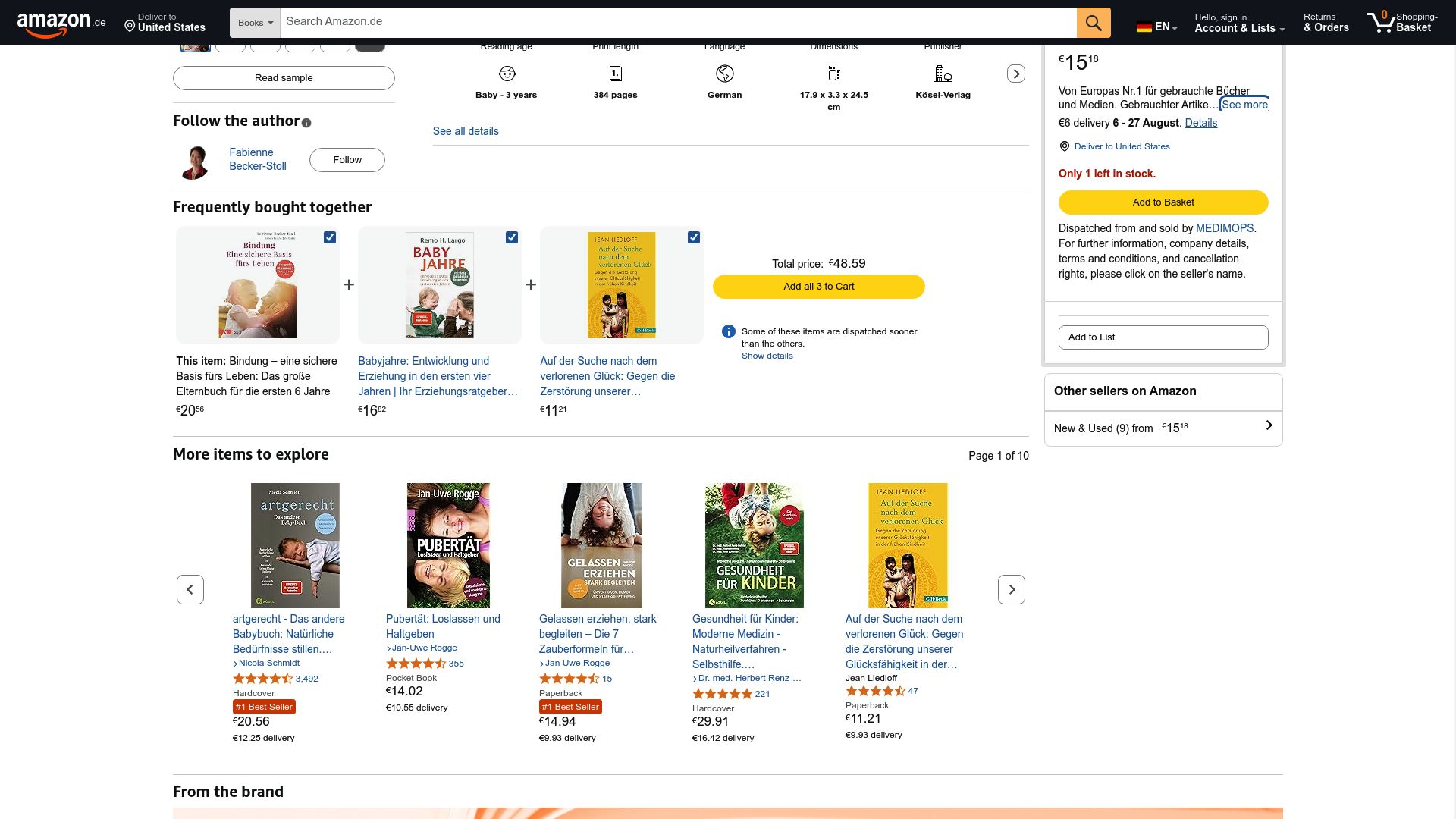1456x819 pixels.
Task: Click the delivery Details link
Action: 1200,123
